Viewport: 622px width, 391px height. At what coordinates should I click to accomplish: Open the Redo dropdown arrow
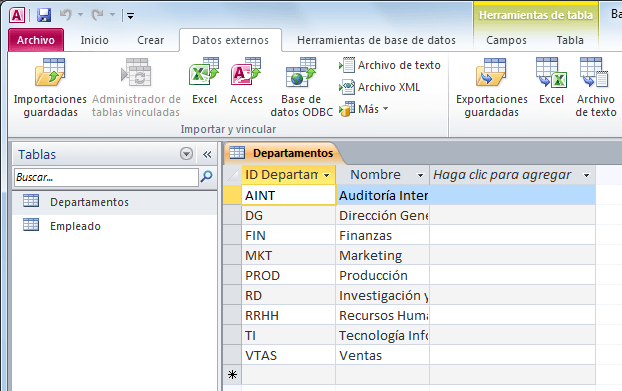tap(112, 15)
